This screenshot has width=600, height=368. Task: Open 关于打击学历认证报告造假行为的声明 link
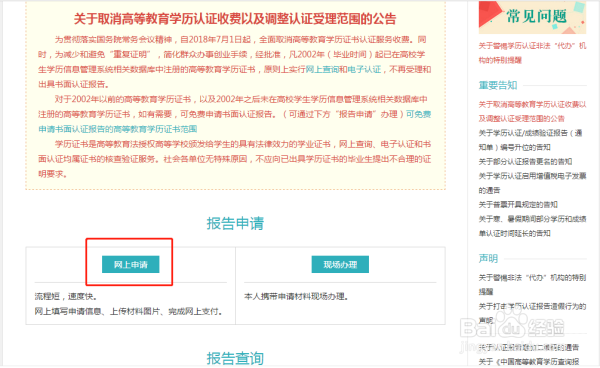point(532,313)
